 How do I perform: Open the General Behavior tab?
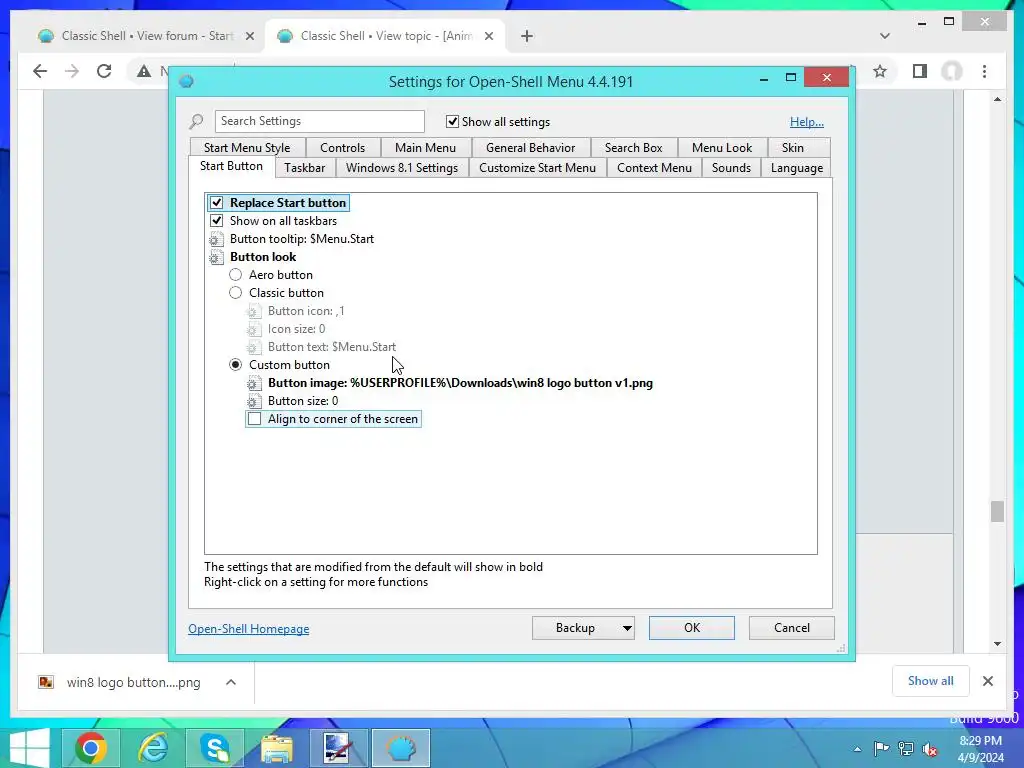coord(530,148)
